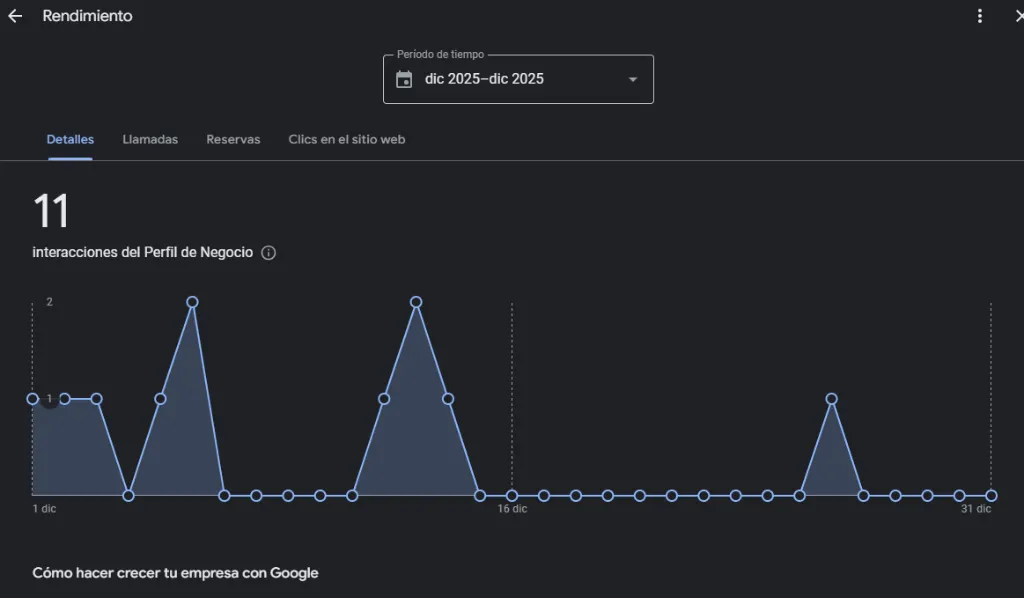Click the info icon next to interacciones label
The height and width of the screenshot is (598, 1024).
pos(268,253)
